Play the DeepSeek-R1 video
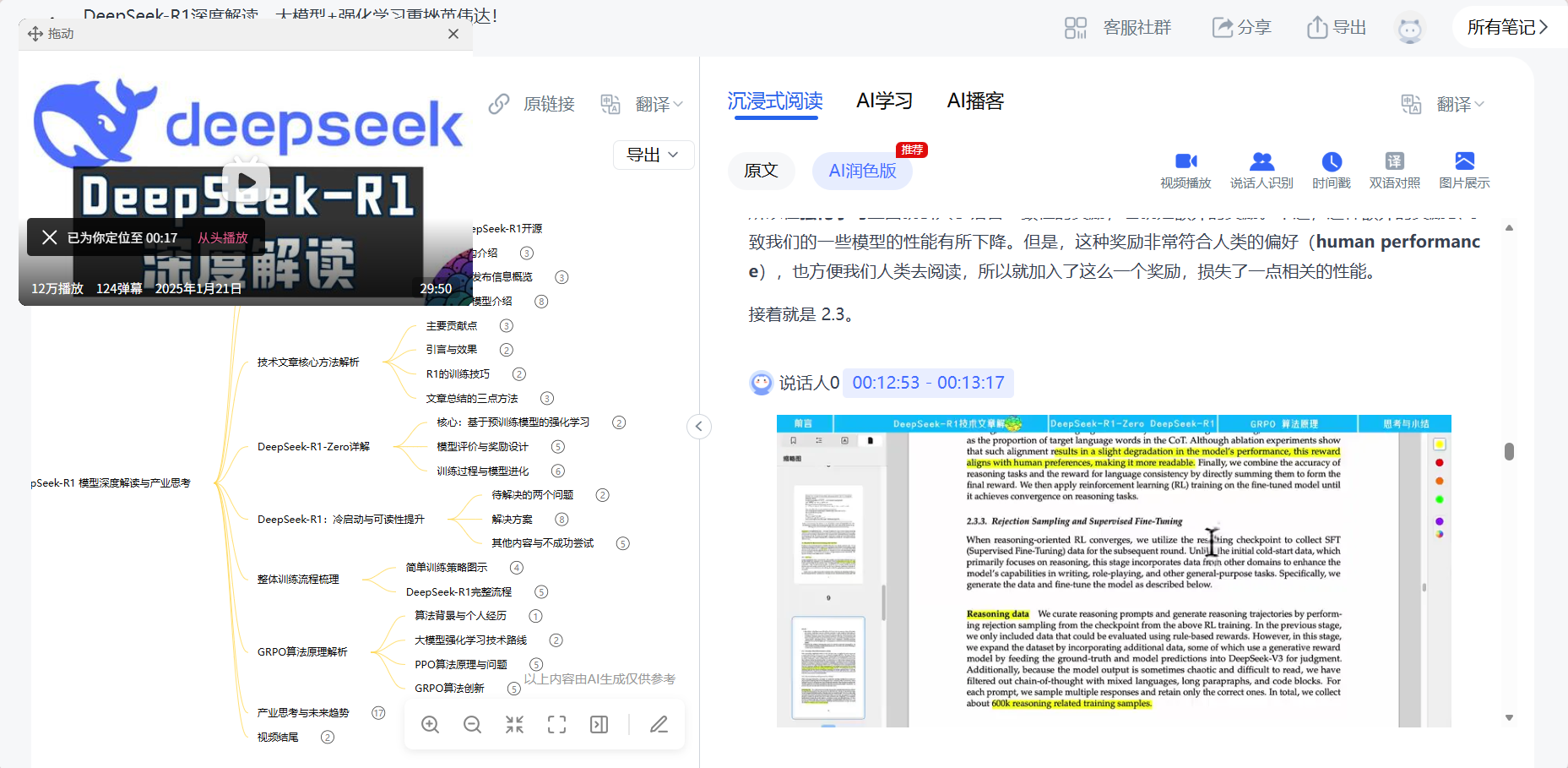 click(246, 181)
